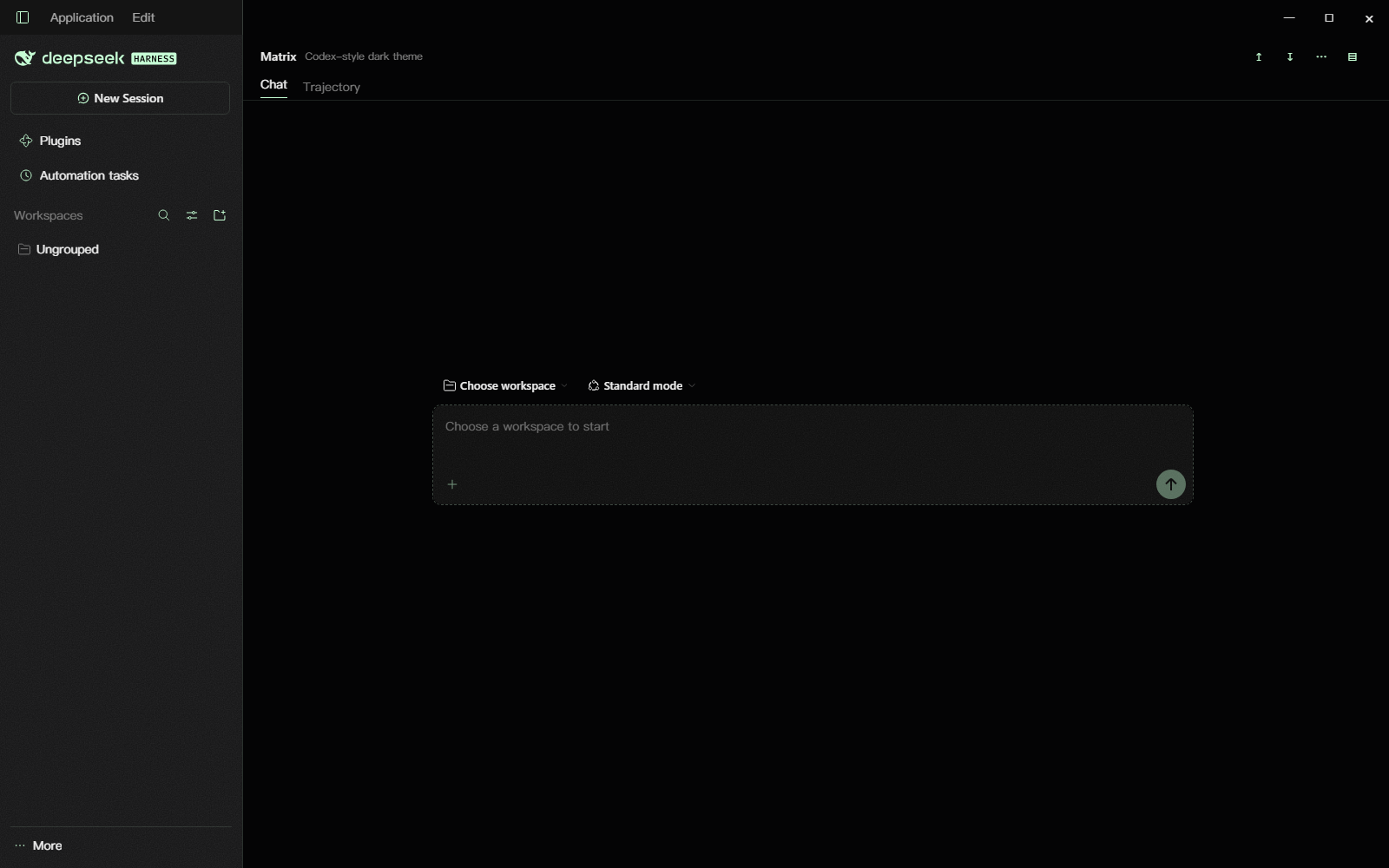Click the Workspaces section label
This screenshot has height=868, width=1389.
(49, 215)
